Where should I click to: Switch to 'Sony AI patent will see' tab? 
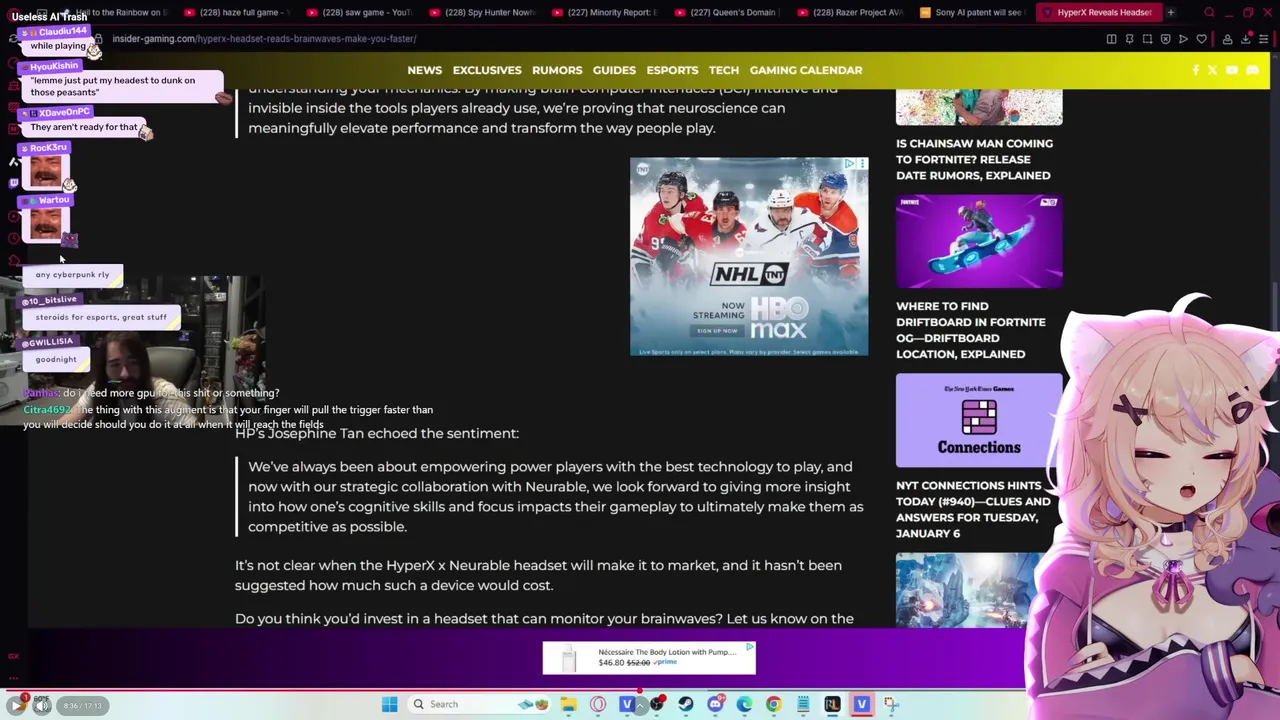coord(974,12)
